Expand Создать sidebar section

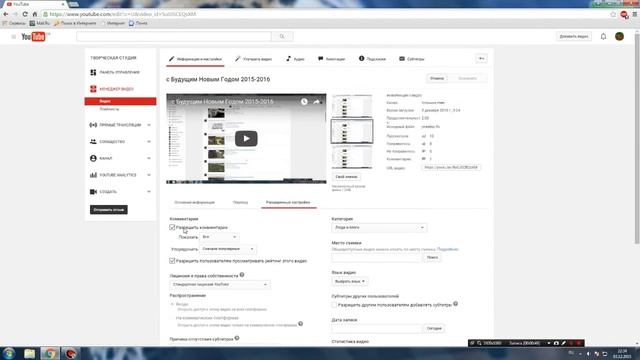point(149,191)
